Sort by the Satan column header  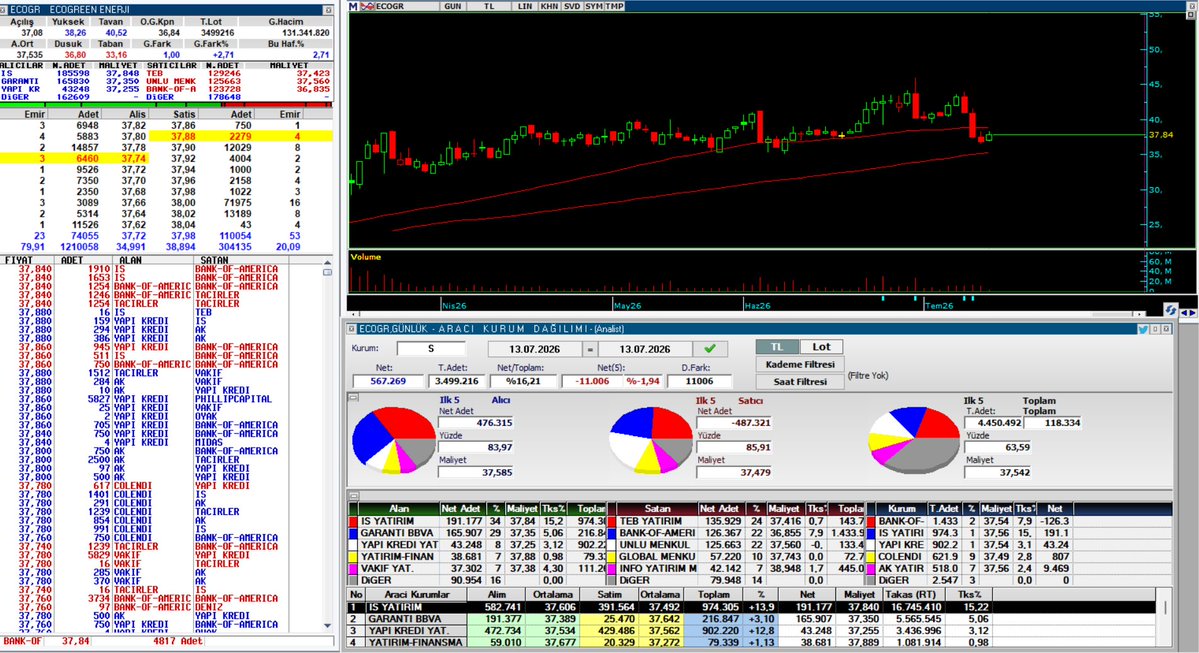(658, 508)
